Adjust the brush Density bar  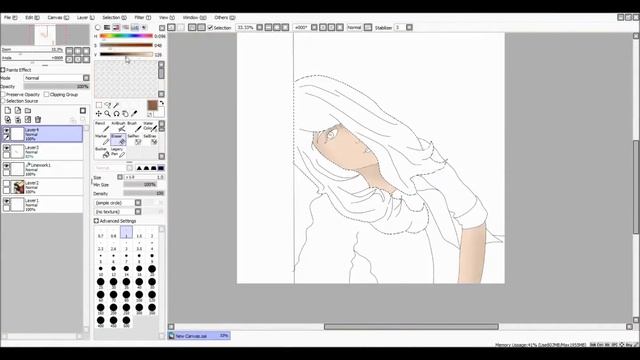coord(144,193)
